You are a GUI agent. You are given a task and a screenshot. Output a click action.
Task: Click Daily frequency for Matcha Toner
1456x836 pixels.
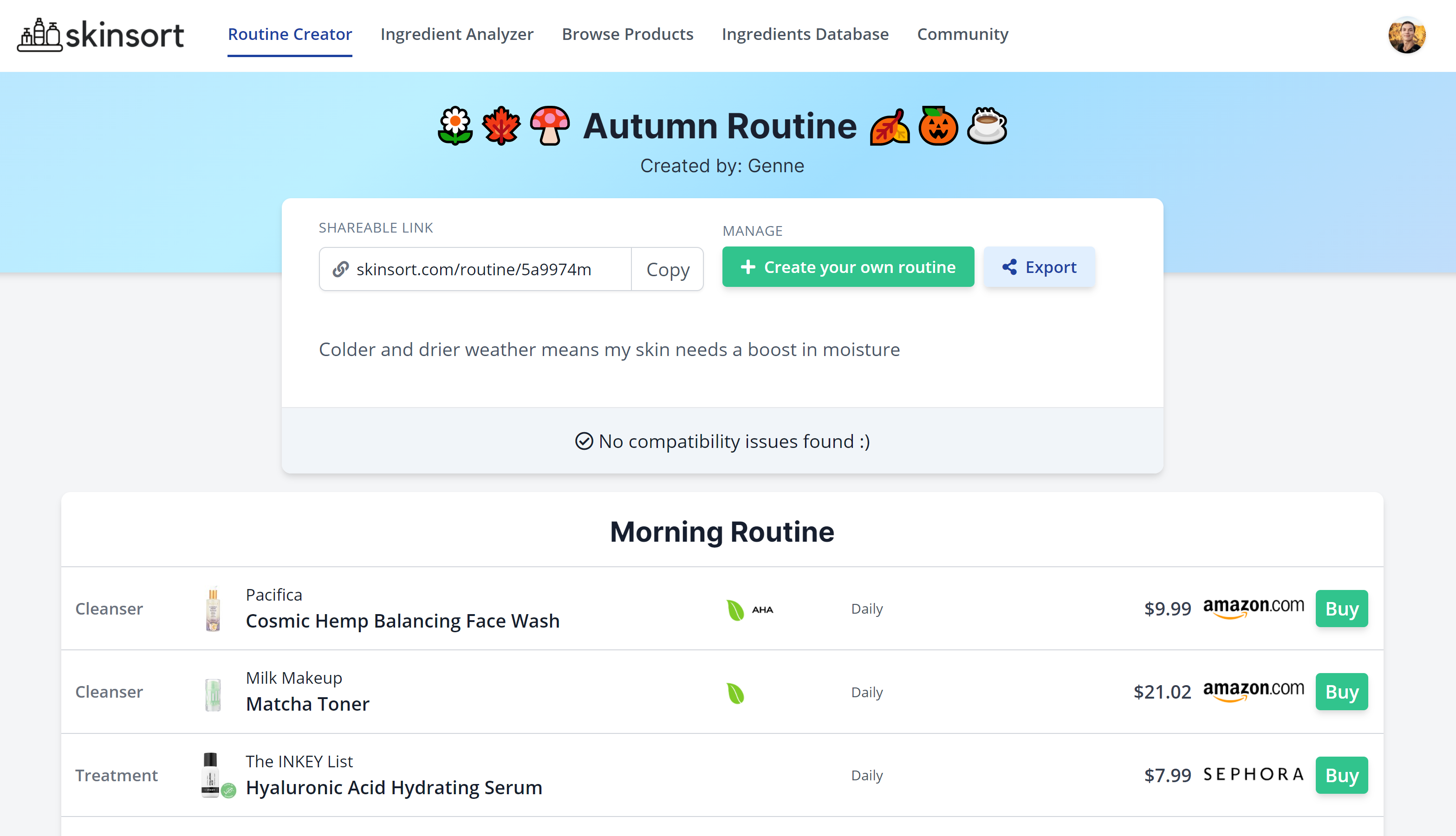(867, 693)
